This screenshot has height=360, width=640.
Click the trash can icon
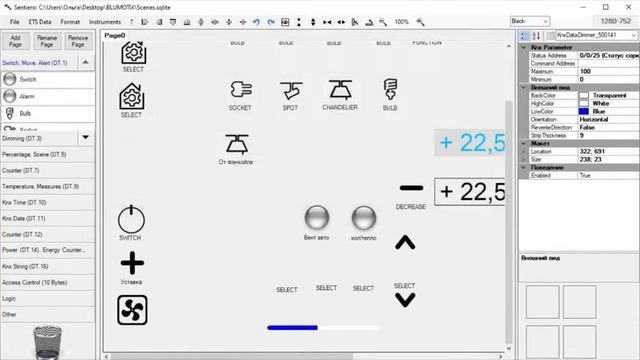pyautogui.click(x=47, y=342)
